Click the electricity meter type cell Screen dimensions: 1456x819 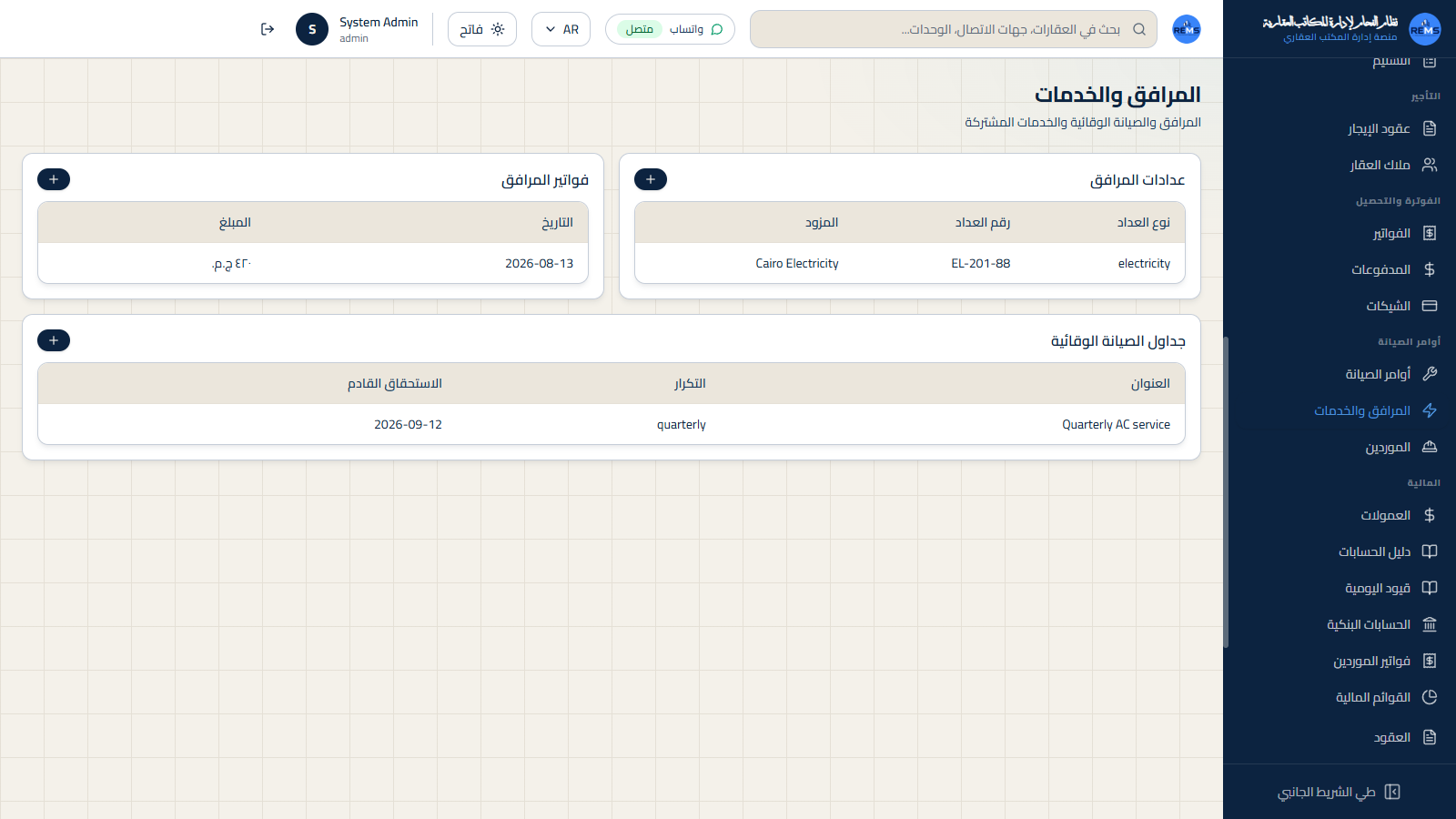(x=1144, y=263)
